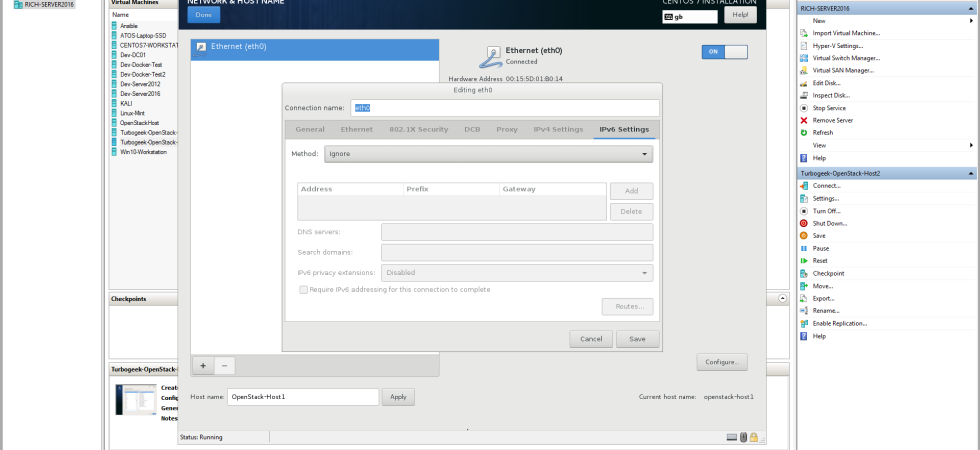Click the VM preview thumbnail
This screenshot has width=980, height=450.
pos(136,400)
